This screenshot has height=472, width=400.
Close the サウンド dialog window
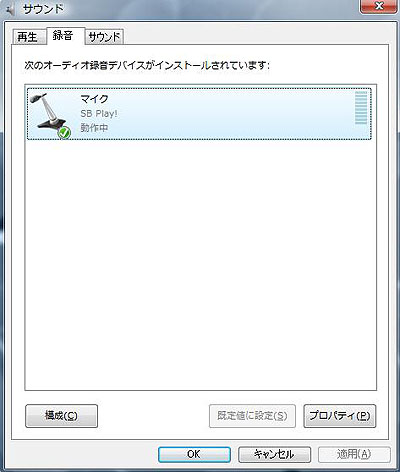(x=379, y=7)
